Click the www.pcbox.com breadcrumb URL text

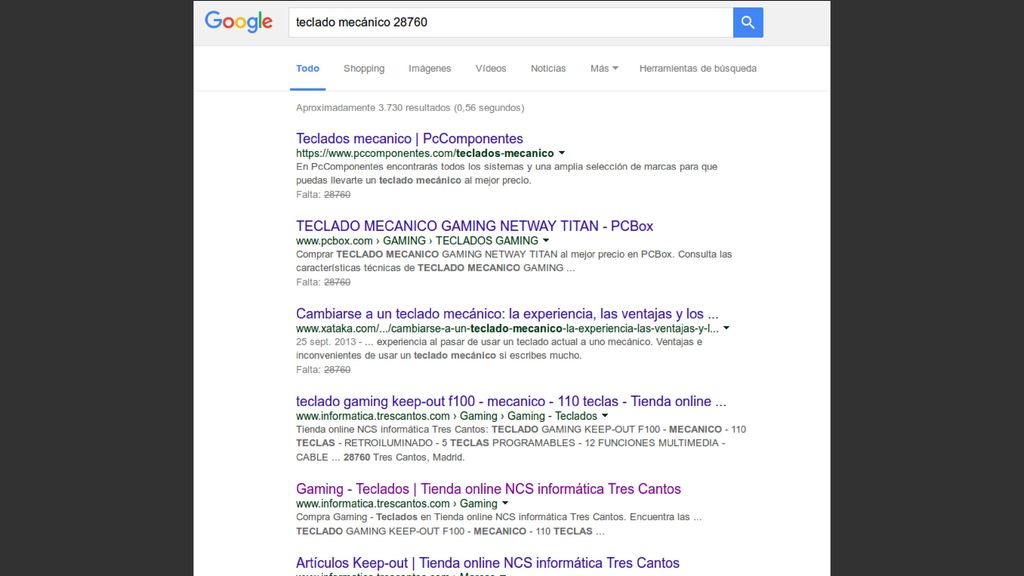417,241
